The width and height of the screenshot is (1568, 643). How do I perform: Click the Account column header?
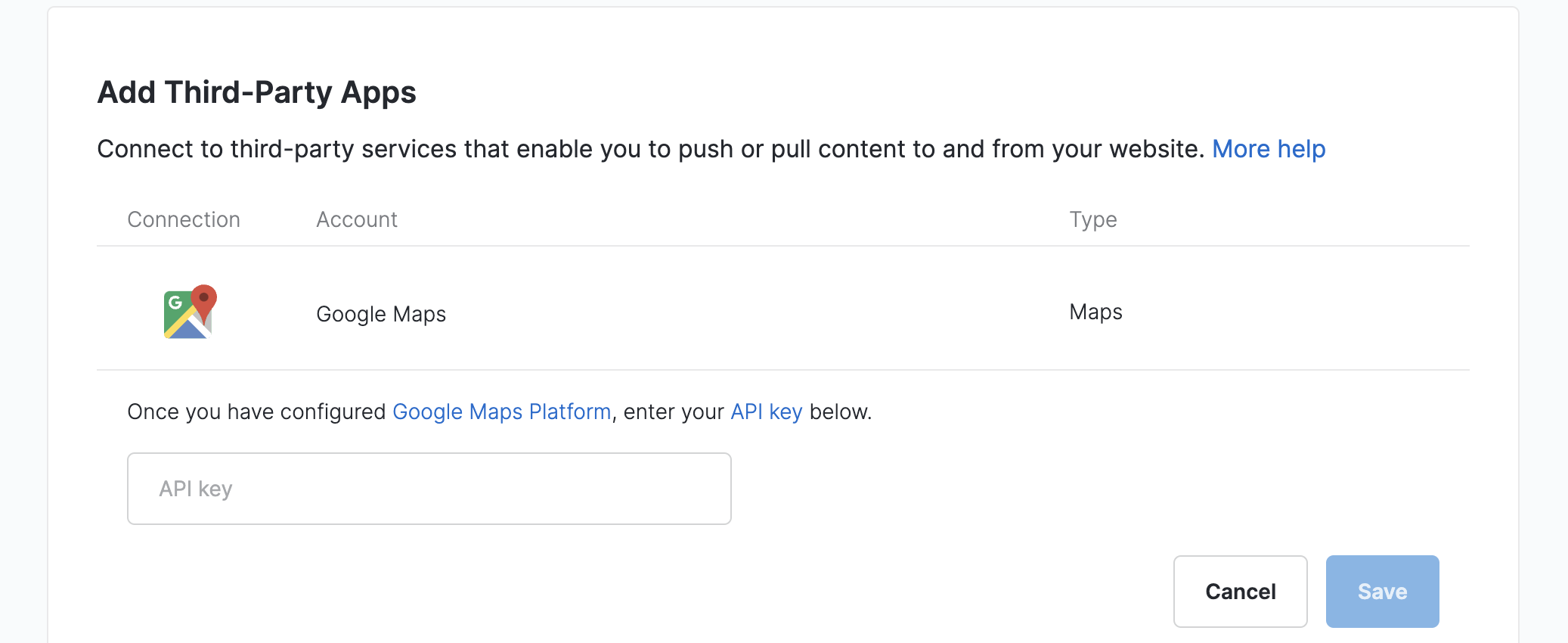tap(357, 219)
